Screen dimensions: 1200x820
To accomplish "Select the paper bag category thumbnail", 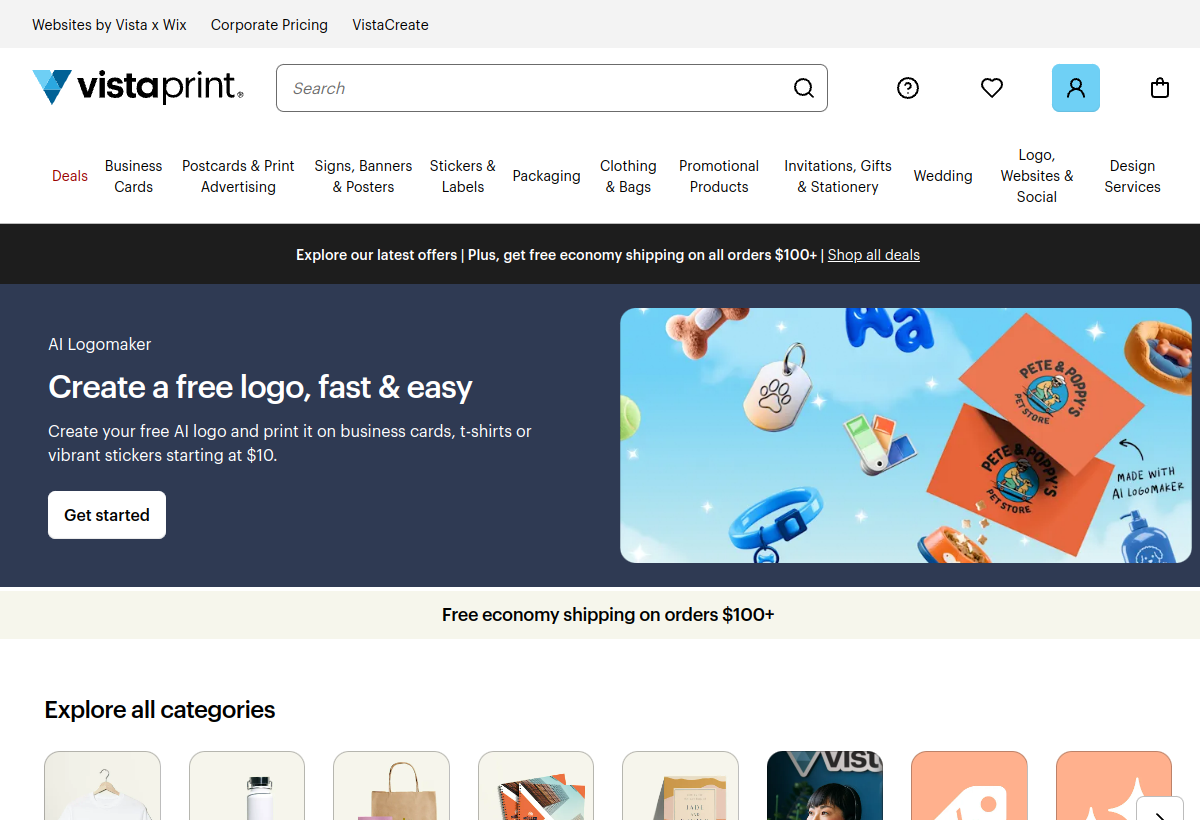I will point(391,786).
